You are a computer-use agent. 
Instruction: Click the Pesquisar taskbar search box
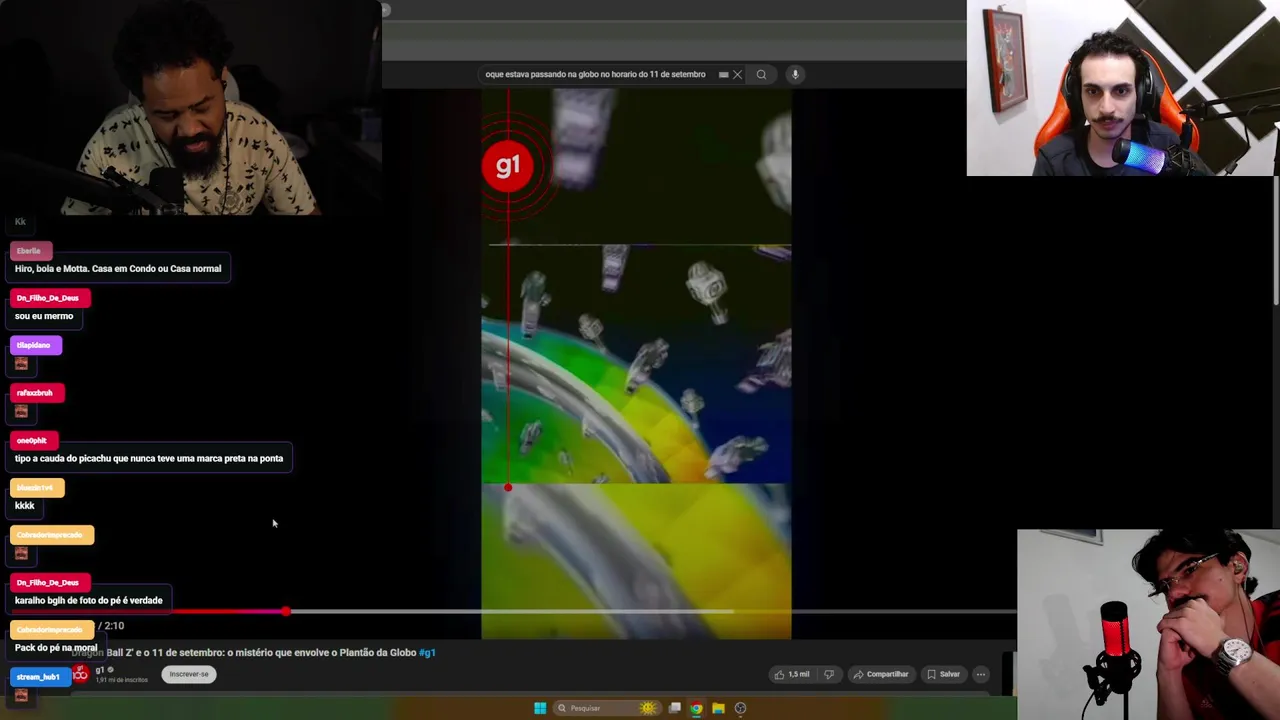pyautogui.click(x=607, y=708)
